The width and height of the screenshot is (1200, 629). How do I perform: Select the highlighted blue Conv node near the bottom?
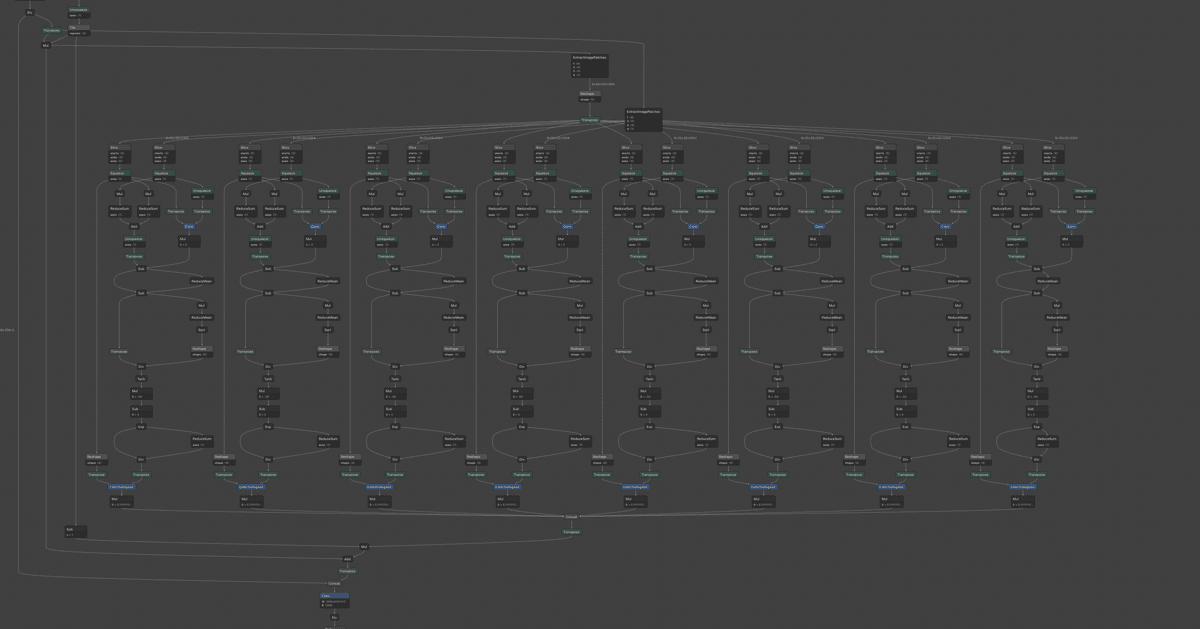tap(334, 595)
